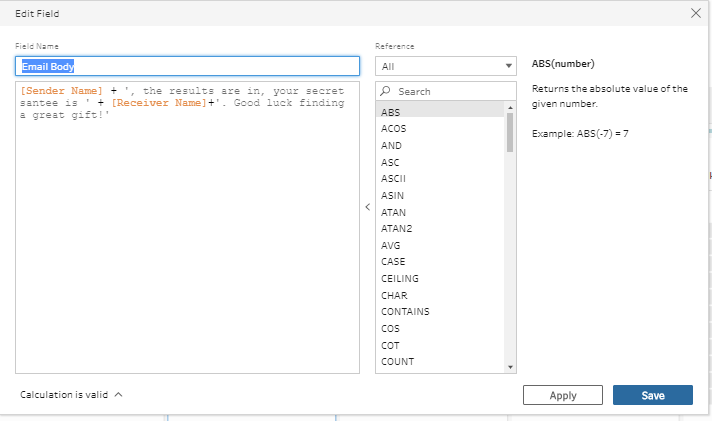Collapse the reference panel with the chevron

click(367, 207)
